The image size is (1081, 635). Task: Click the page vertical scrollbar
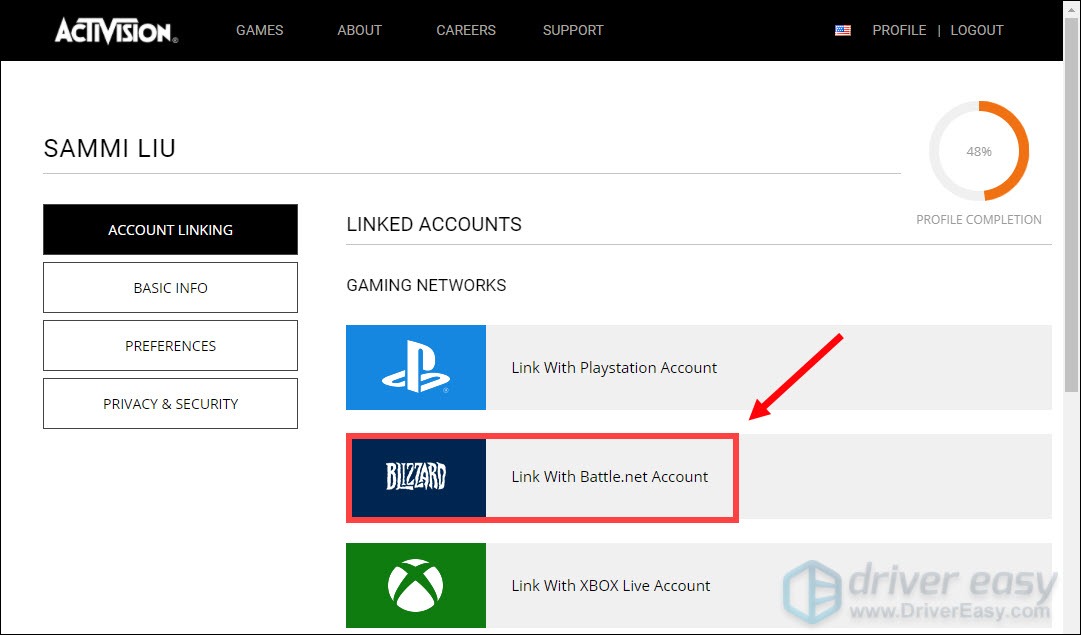pos(1071,207)
